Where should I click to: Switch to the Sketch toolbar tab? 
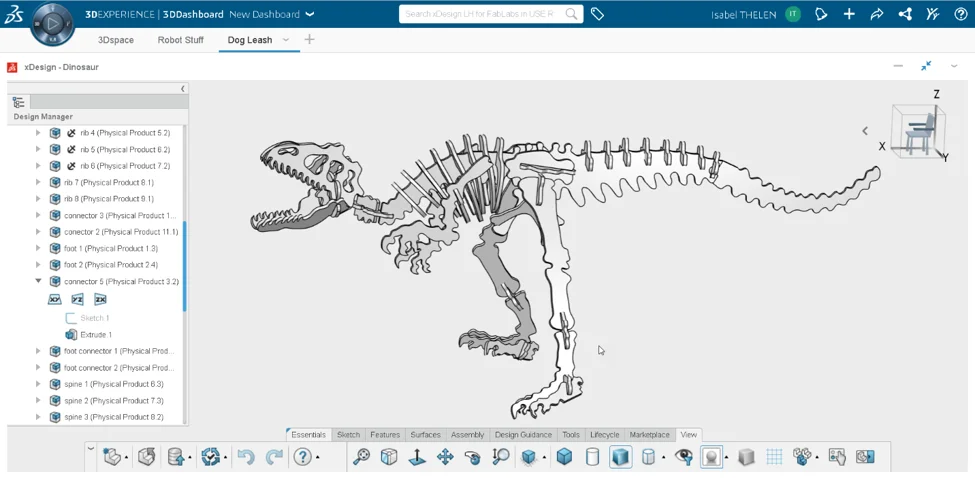pos(348,435)
